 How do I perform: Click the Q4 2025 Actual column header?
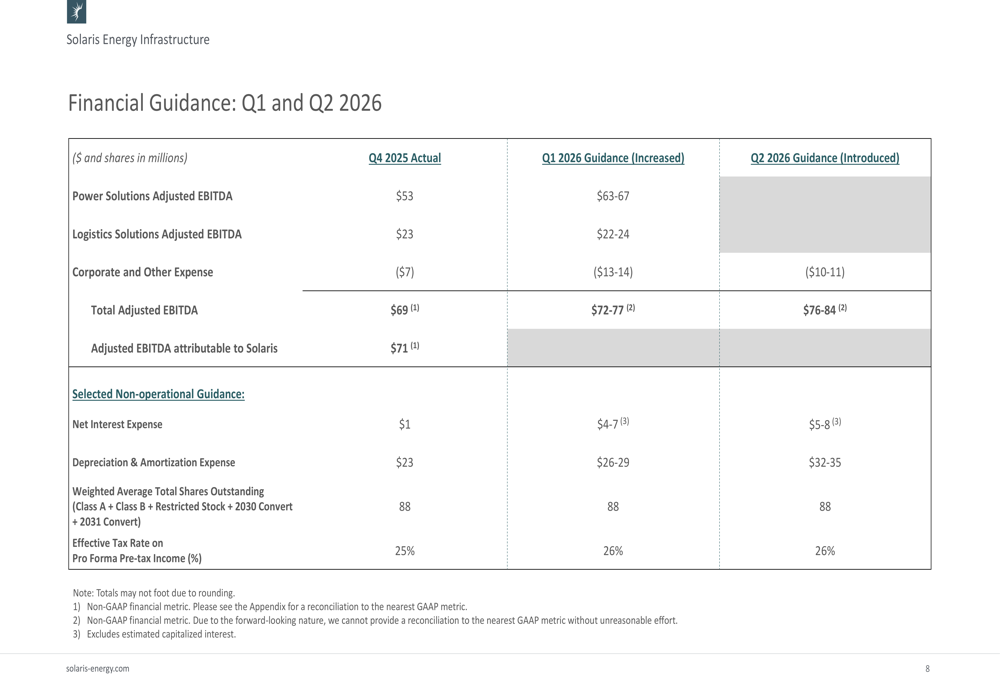pyautogui.click(x=405, y=158)
